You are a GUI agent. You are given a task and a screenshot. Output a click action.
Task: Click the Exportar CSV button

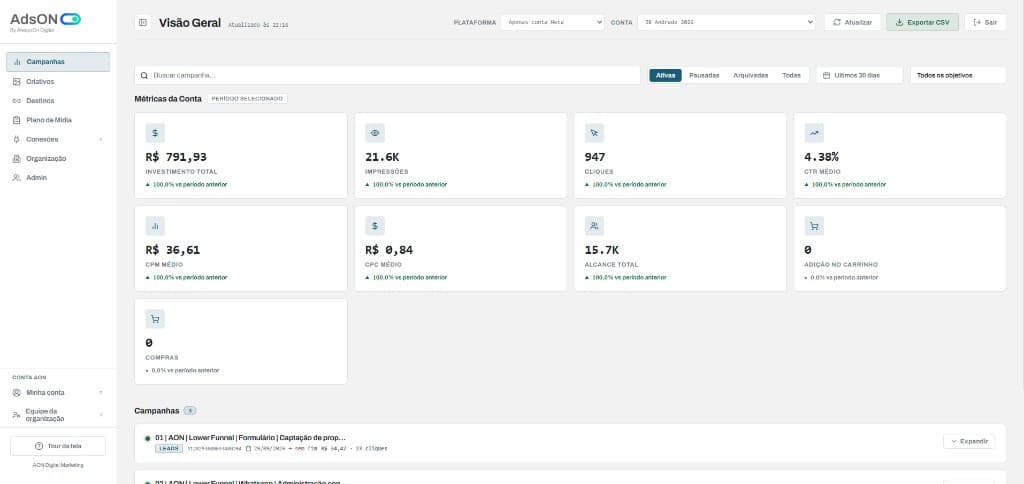point(922,22)
